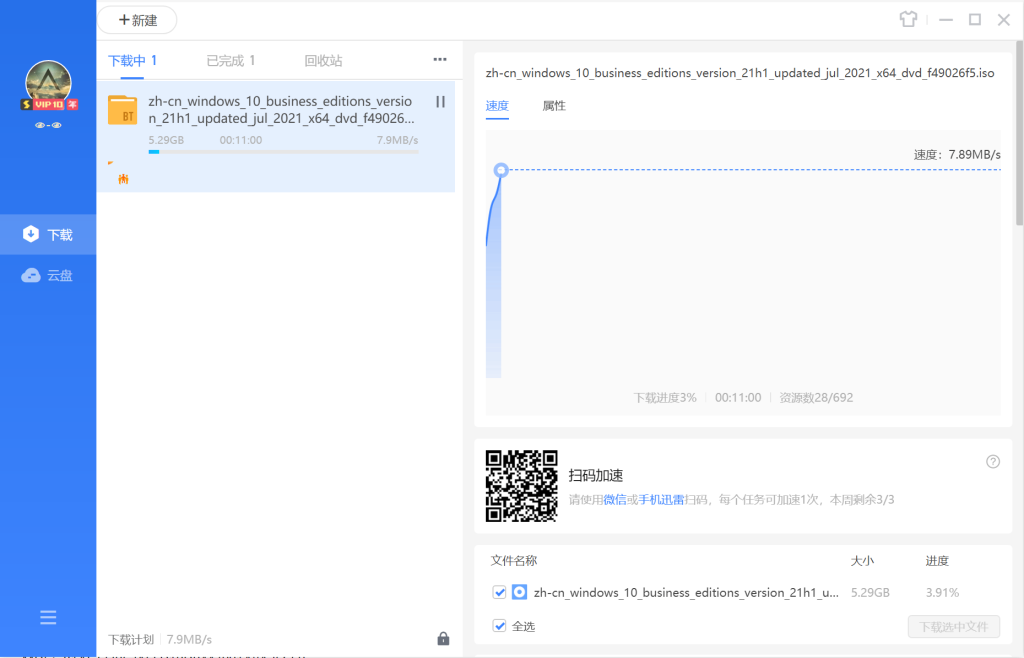This screenshot has height=658, width=1024.
Task: Uncheck the Windows ISO file checkbox
Action: pos(500,592)
